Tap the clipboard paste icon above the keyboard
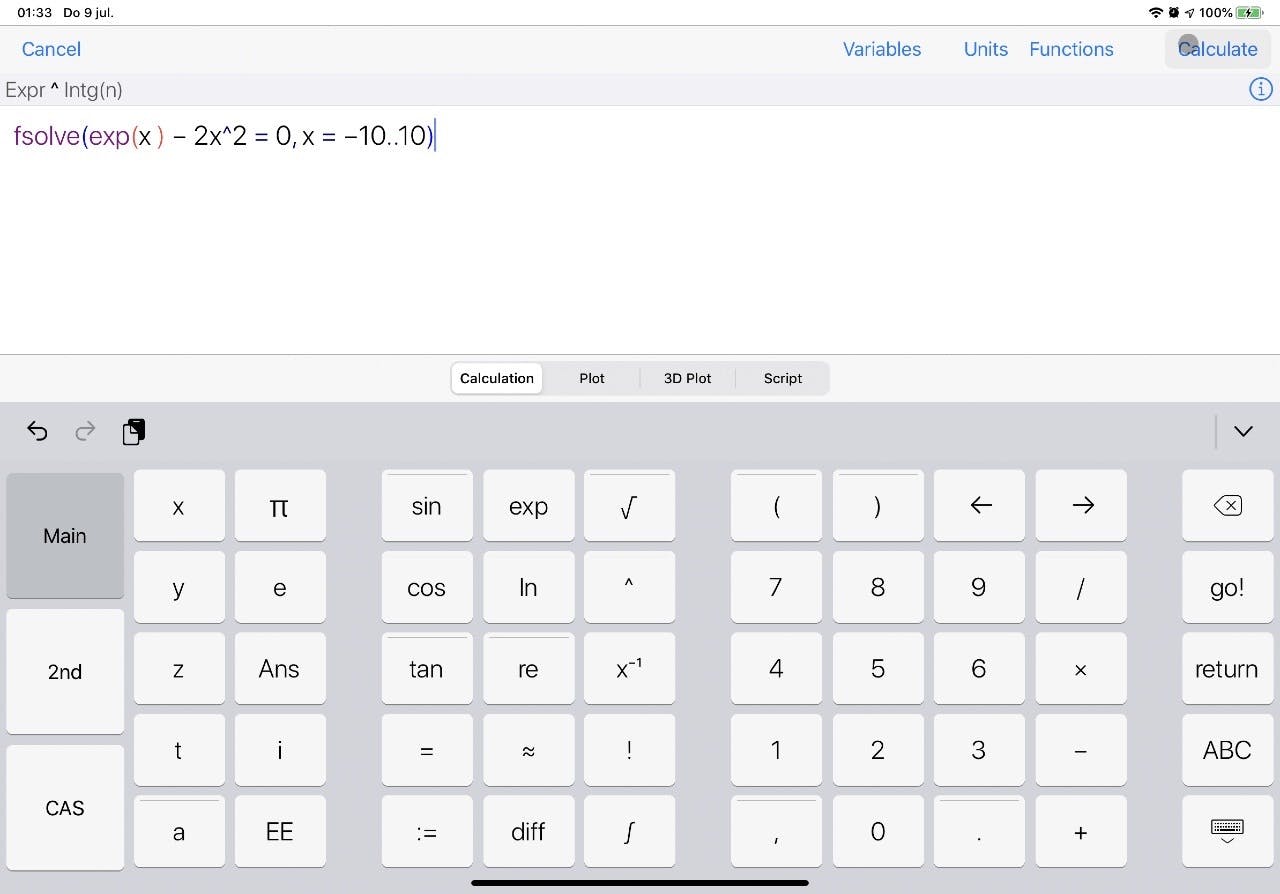The image size is (1280, 894). (133, 431)
